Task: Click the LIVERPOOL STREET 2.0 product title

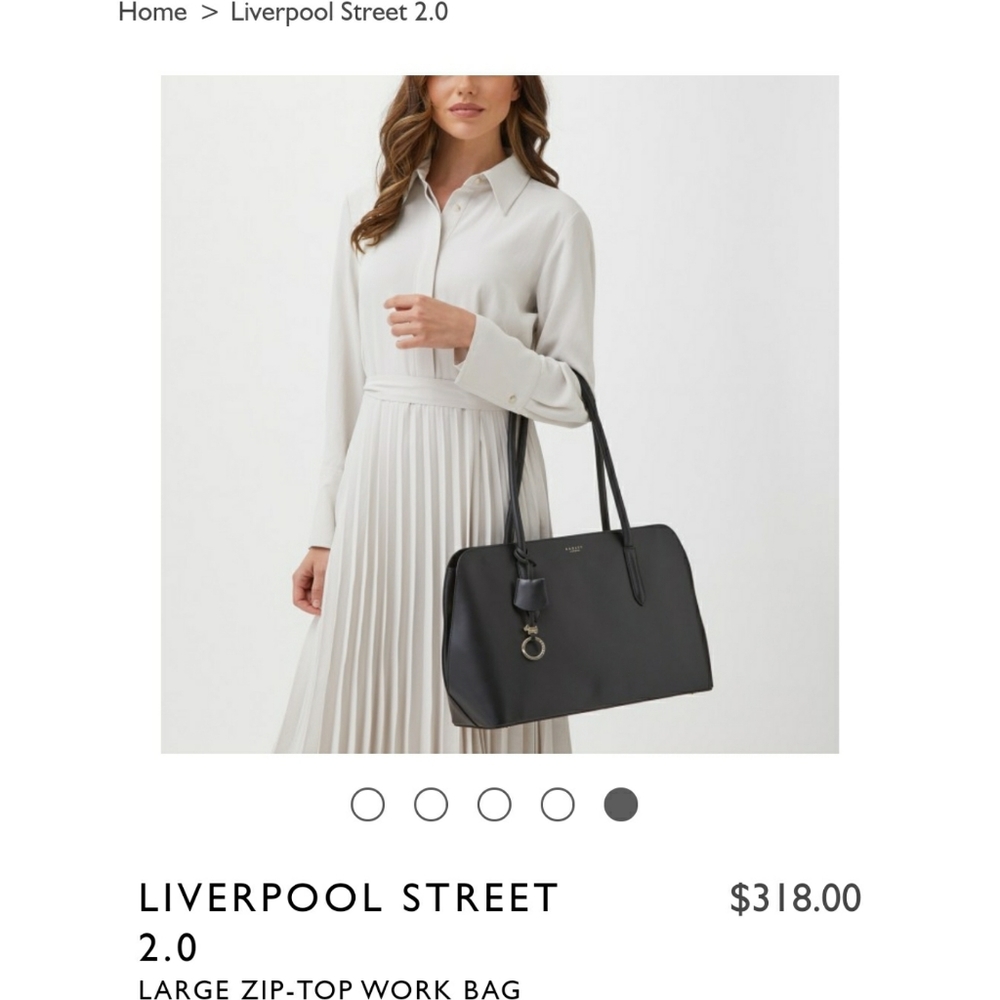Action: [349, 922]
